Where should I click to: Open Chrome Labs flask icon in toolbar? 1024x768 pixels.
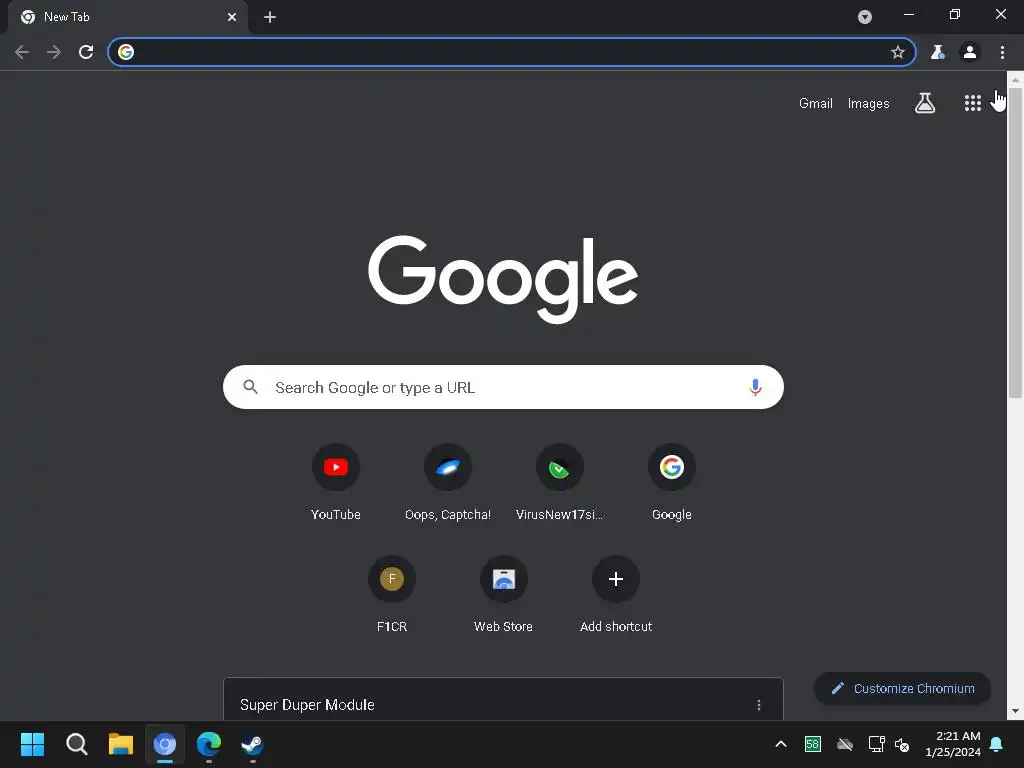point(938,52)
